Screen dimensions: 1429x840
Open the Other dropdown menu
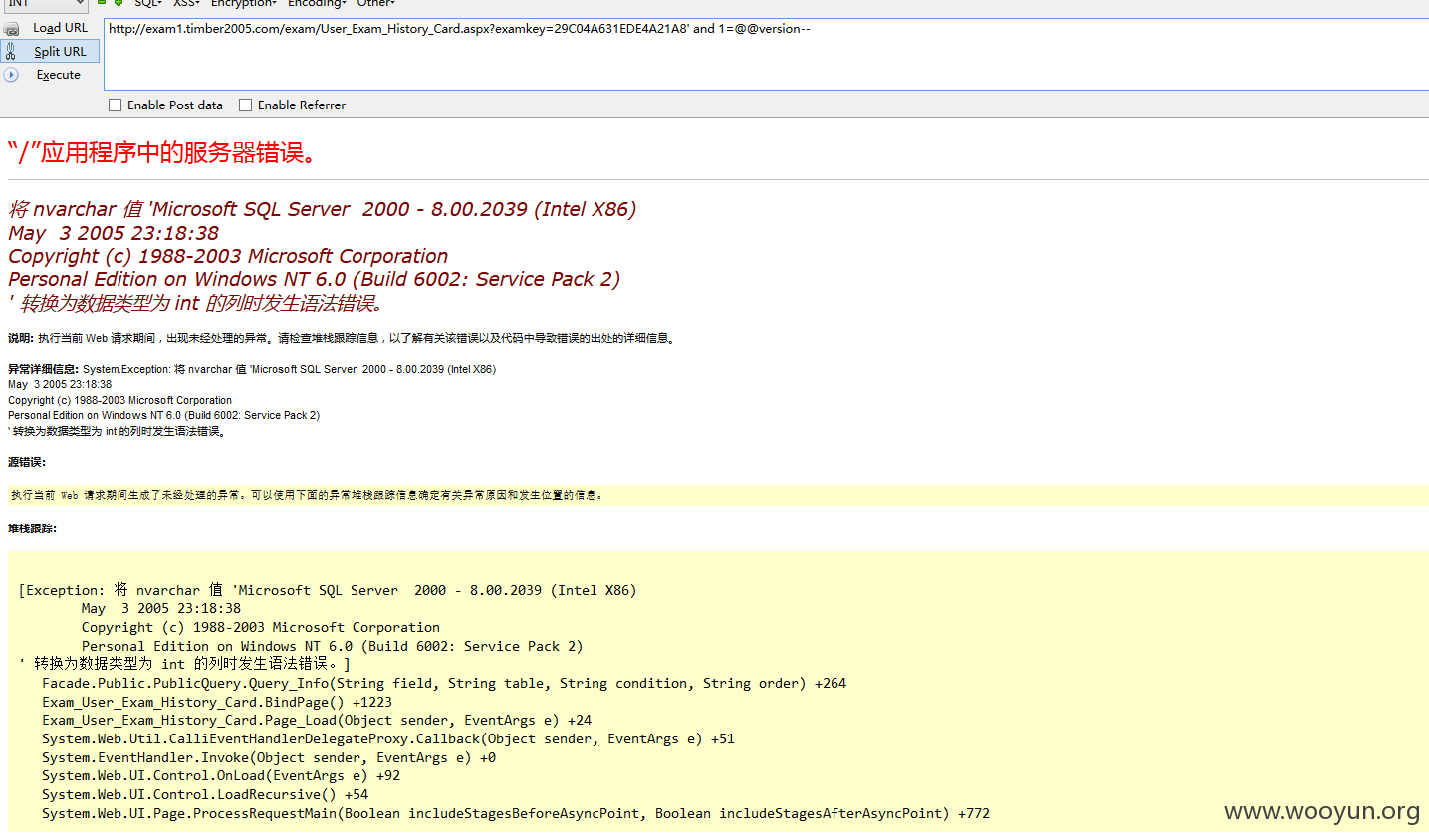(376, 4)
